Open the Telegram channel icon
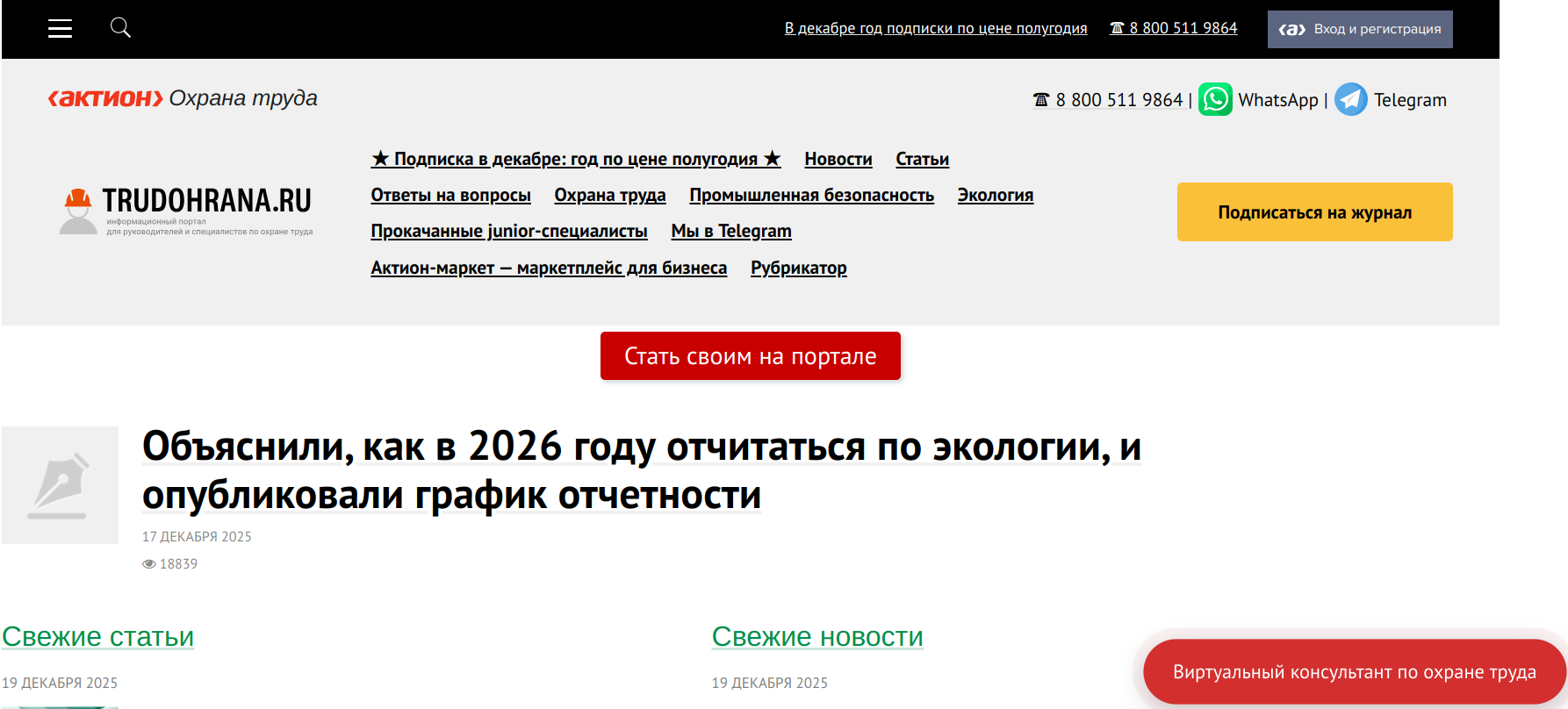This screenshot has width=1568, height=709. [1350, 100]
